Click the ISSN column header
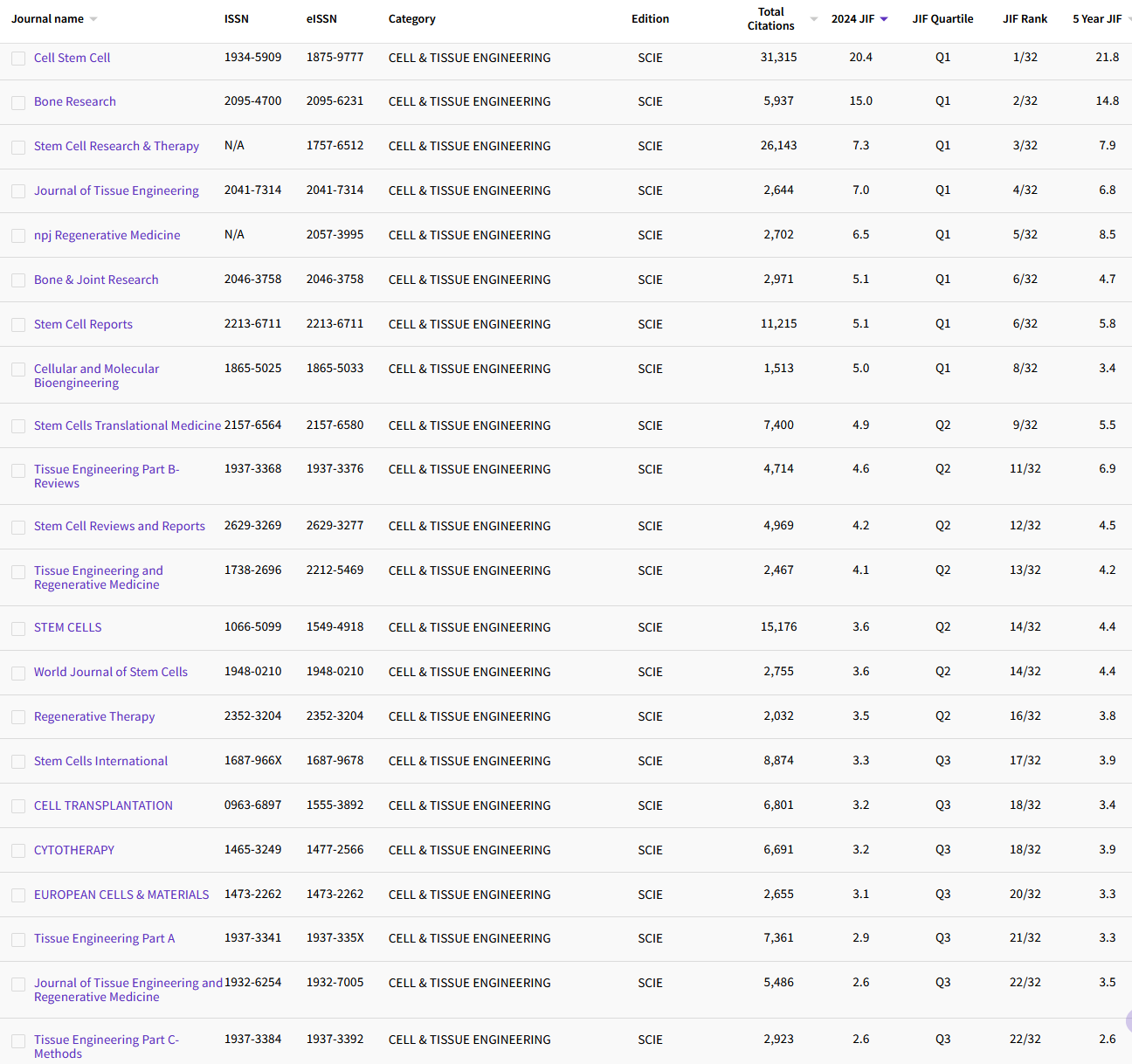 point(236,18)
